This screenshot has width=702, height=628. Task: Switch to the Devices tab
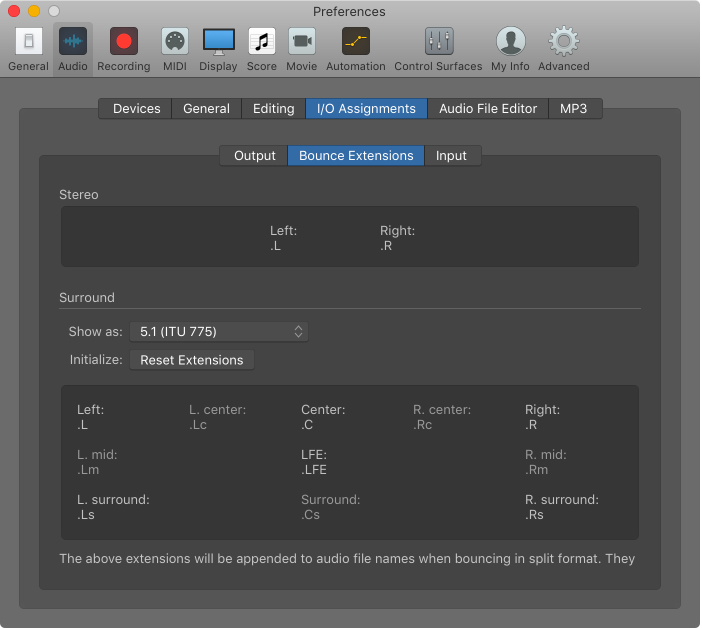tap(136, 109)
